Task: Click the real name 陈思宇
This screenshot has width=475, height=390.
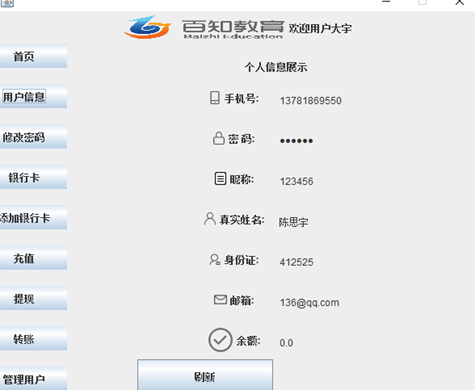Action: click(x=294, y=222)
